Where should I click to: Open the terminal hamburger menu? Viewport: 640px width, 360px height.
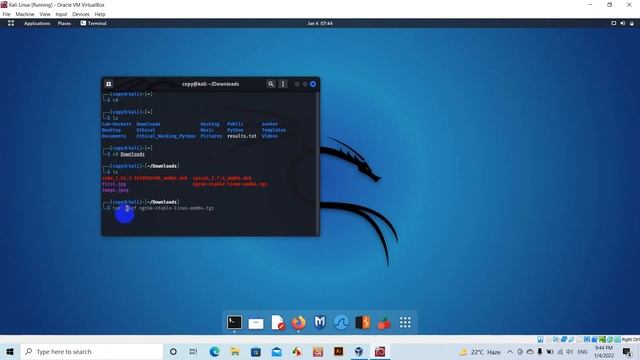pos(283,84)
